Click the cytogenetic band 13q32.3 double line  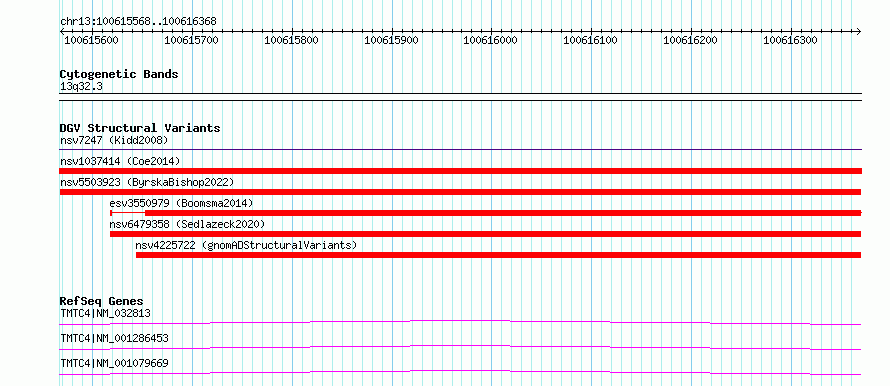[461, 96]
